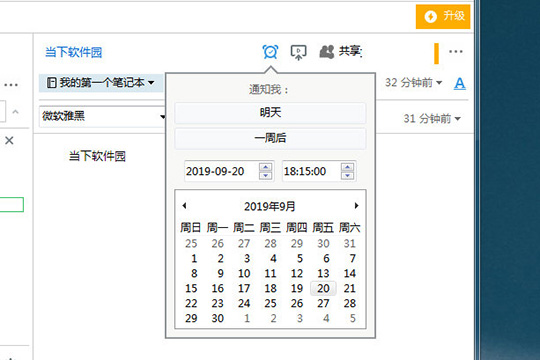Click the orange 升级 upgrade button
Screen dimensions: 540x360
[443, 17]
